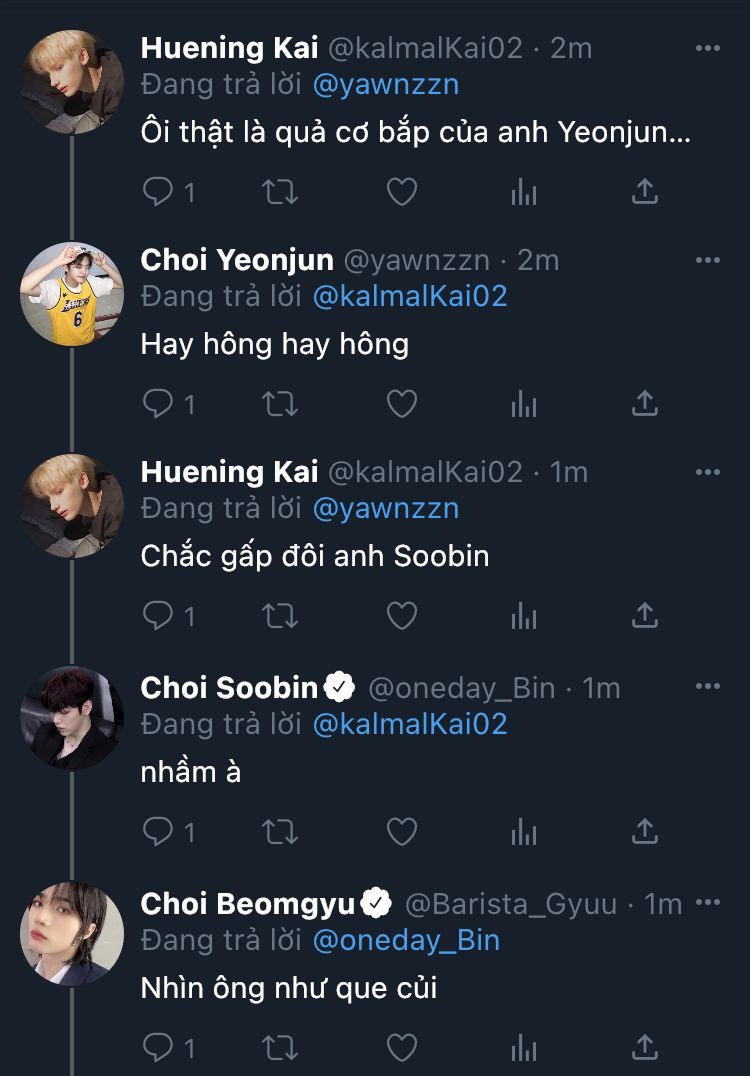Like Choi Soobin's "nhầm à" reply
750x1076 pixels.
401,831
